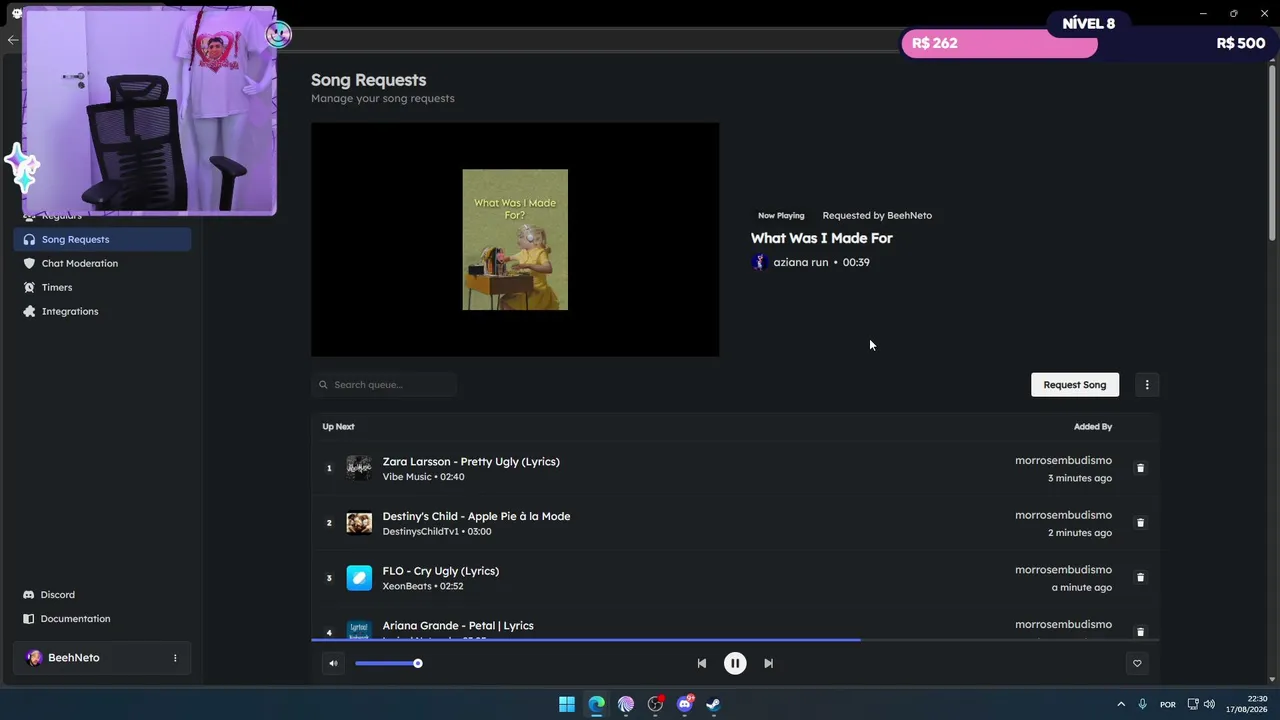This screenshot has width=1280, height=720.
Task: Open Discord from the taskbar
Action: coord(685,704)
